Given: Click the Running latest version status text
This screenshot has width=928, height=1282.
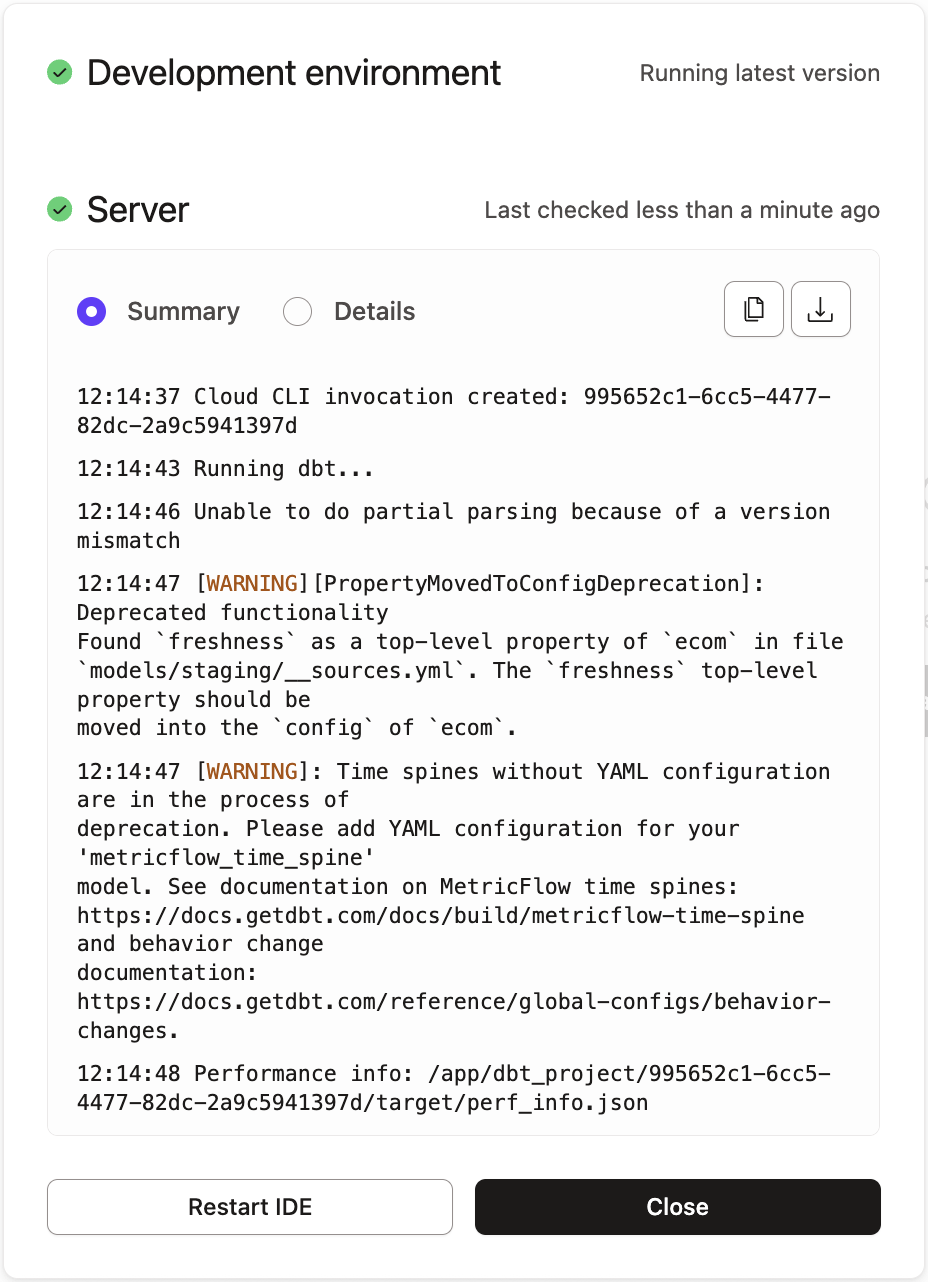Looking at the screenshot, I should [759, 73].
